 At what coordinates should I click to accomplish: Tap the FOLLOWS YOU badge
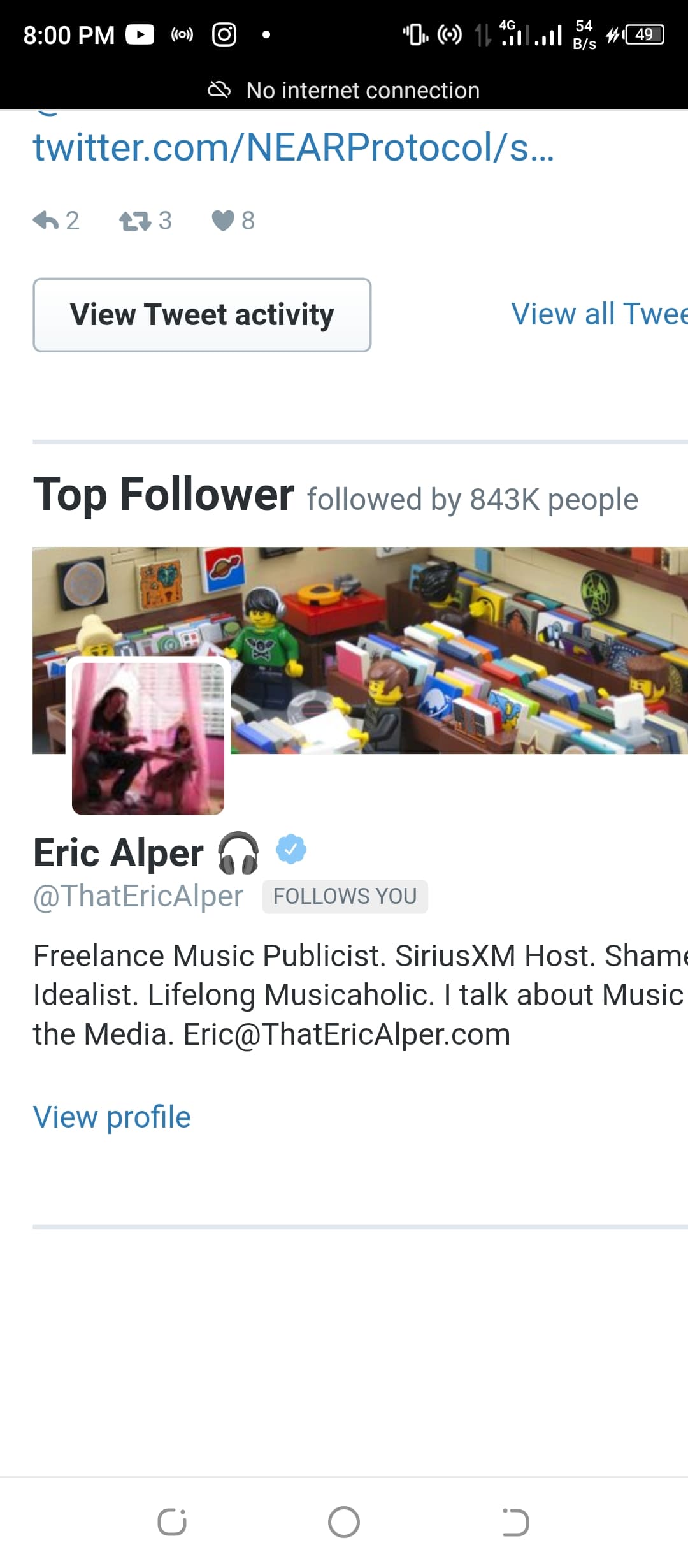pos(345,896)
